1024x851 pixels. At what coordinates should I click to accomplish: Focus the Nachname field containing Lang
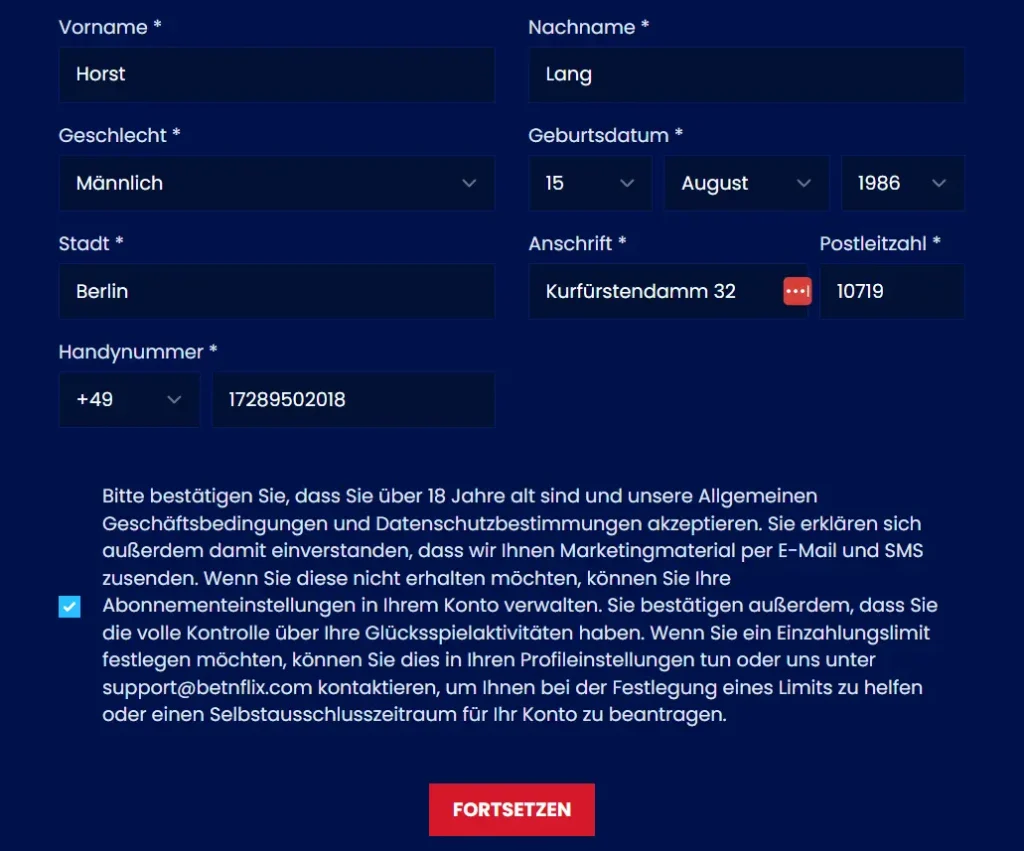[x=746, y=74]
